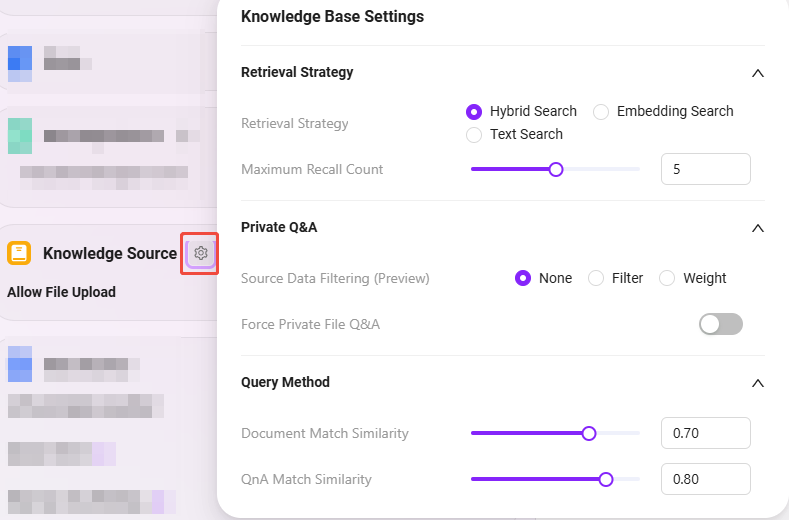The height and width of the screenshot is (520, 789).
Task: Open Knowledge Source settings gear
Action: tap(200, 253)
